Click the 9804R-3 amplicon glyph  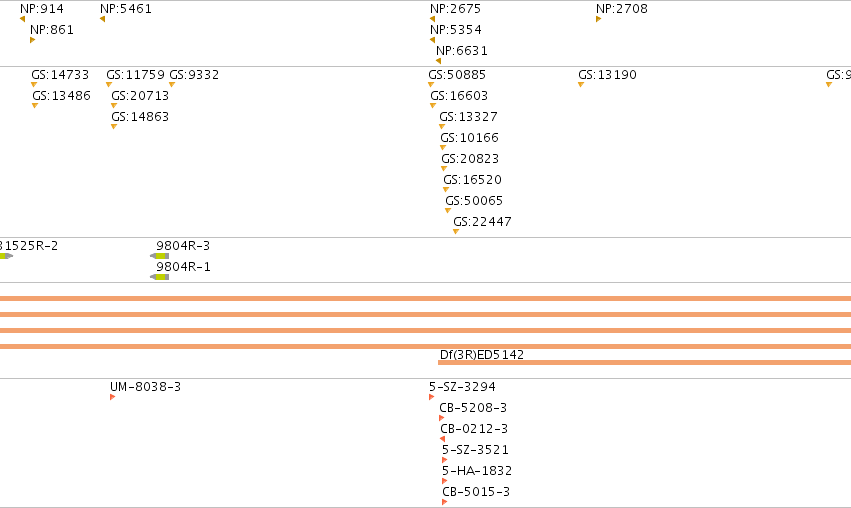[x=160, y=256]
